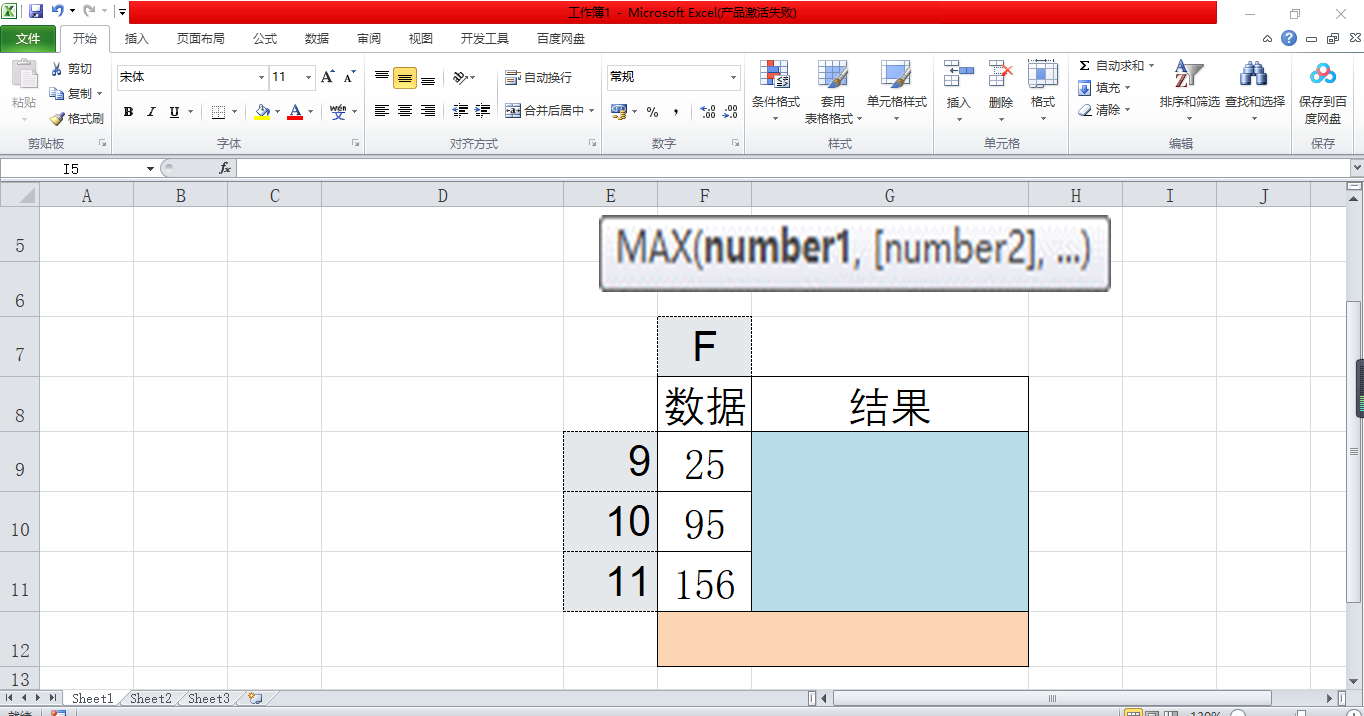Toggle center text horizontally
The width and height of the screenshot is (1364, 716).
coord(405,111)
